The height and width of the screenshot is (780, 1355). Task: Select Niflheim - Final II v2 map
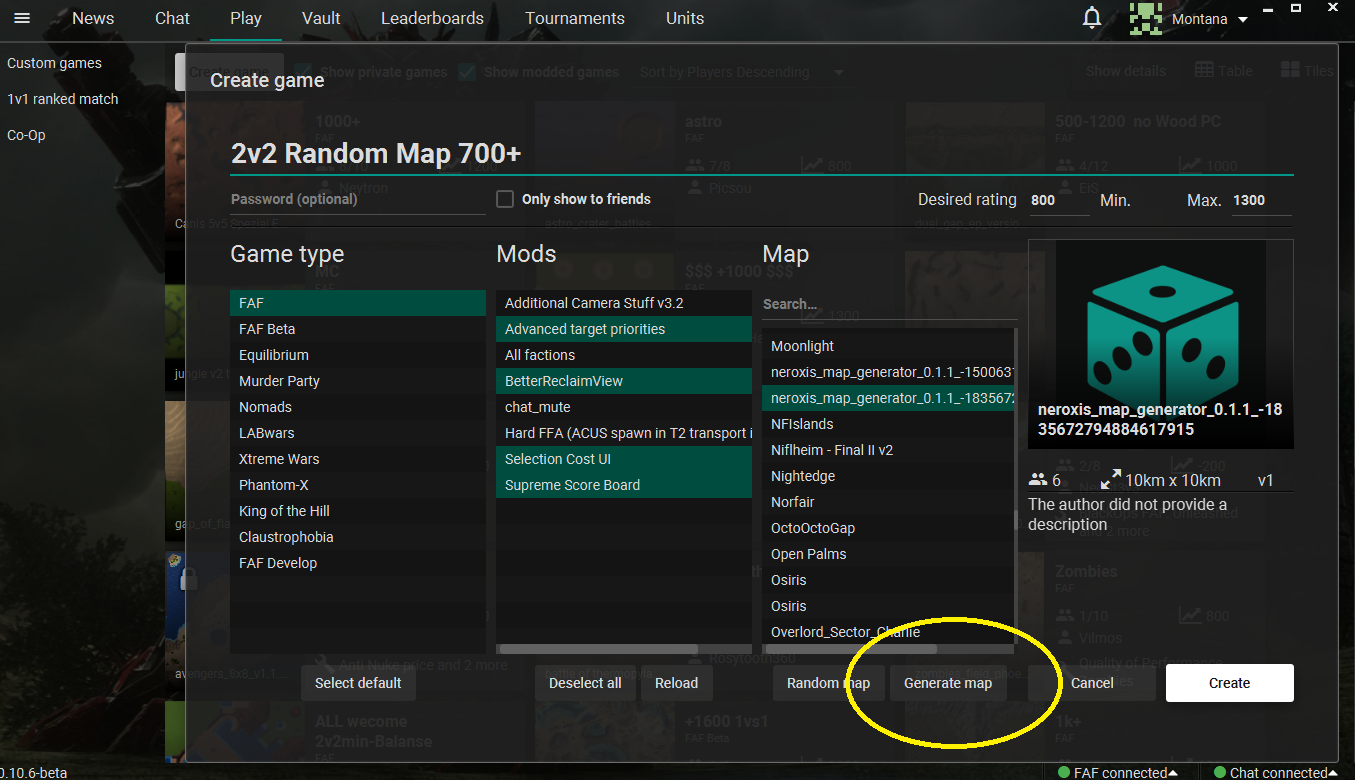coord(888,450)
